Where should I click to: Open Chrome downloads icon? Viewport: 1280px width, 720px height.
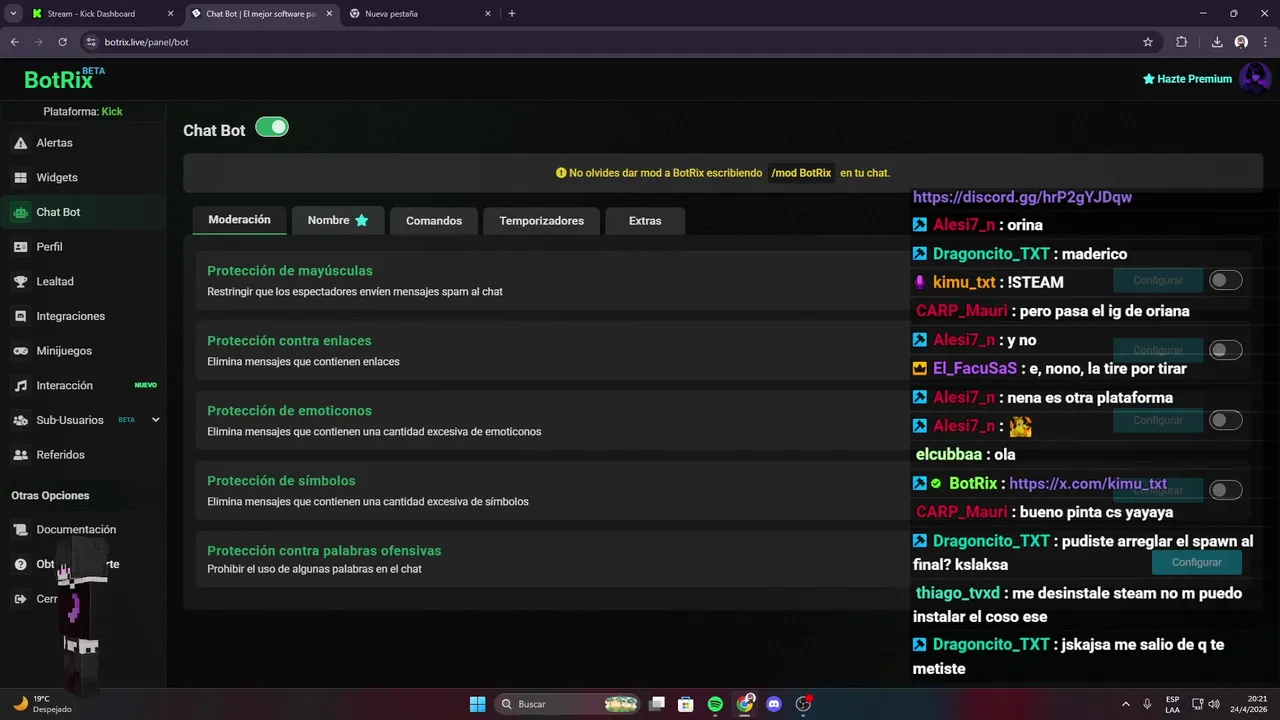[1217, 42]
